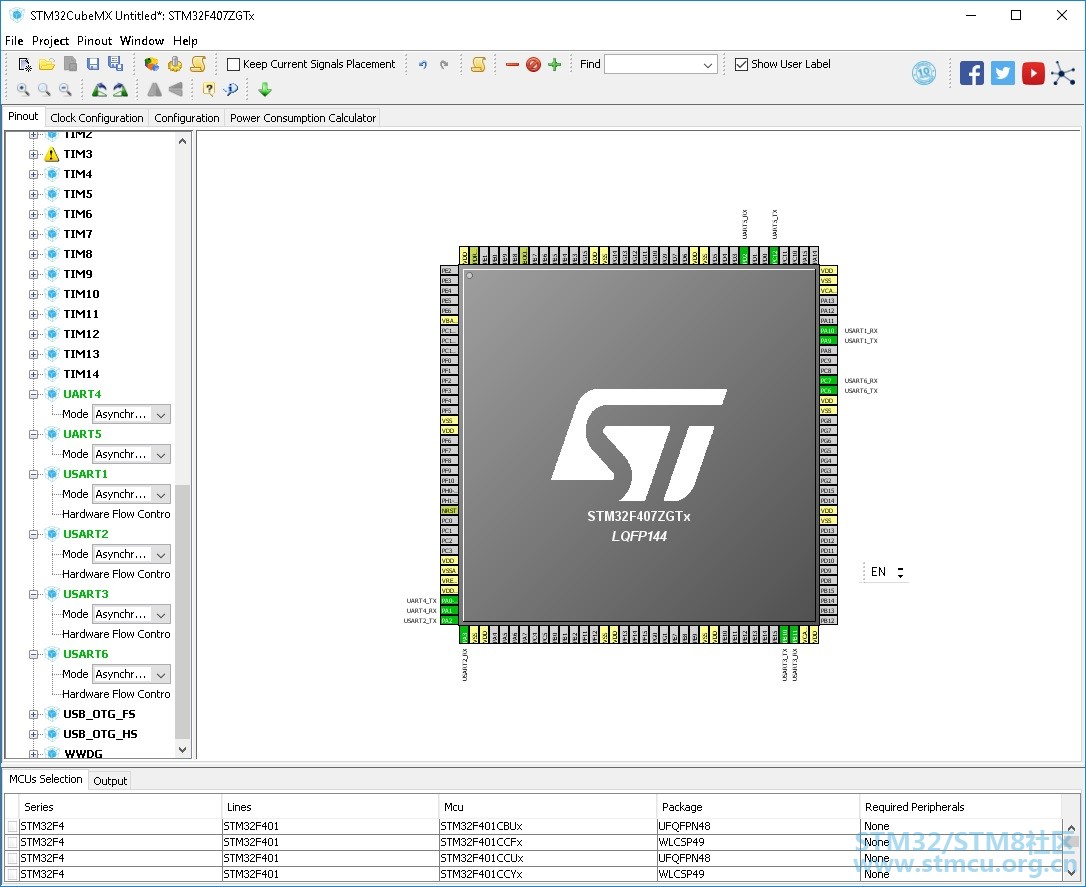Switch to the Configuration tab
This screenshot has width=1086, height=887.
pyautogui.click(x=186, y=118)
